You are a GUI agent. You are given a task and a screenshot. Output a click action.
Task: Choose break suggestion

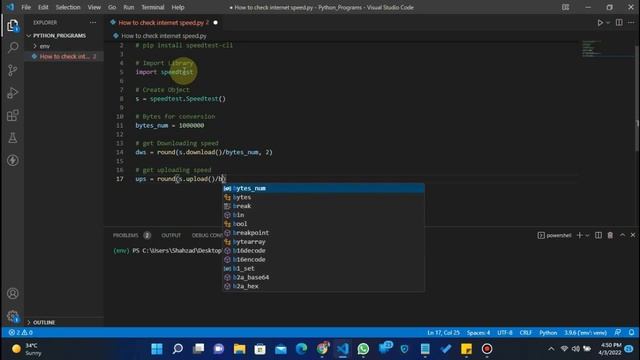323,206
